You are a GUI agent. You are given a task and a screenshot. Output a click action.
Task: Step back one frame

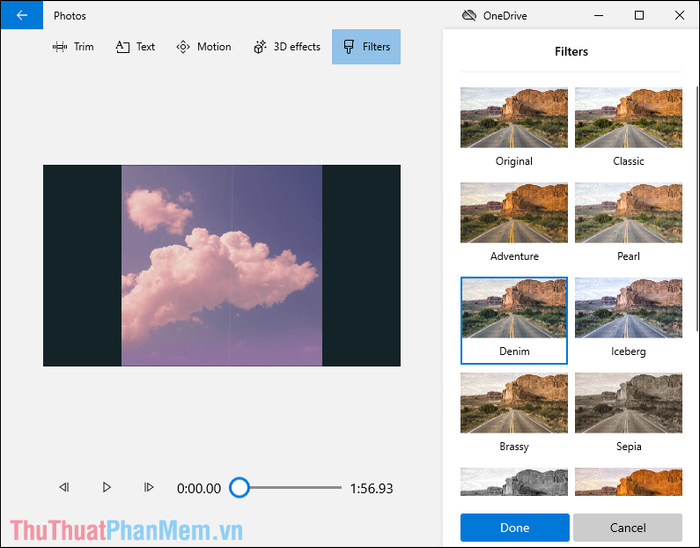64,487
